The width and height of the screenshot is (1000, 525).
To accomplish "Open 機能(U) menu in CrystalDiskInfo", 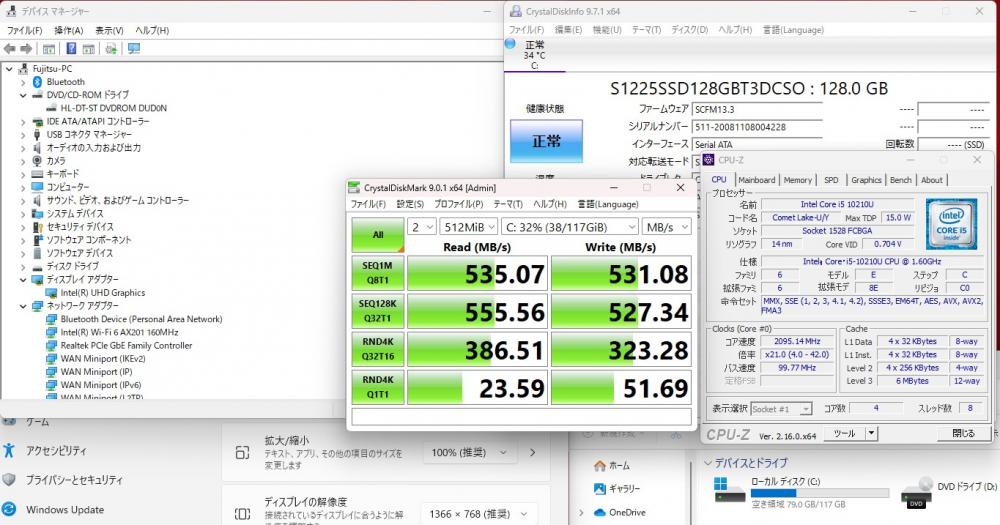I will [x=607, y=30].
